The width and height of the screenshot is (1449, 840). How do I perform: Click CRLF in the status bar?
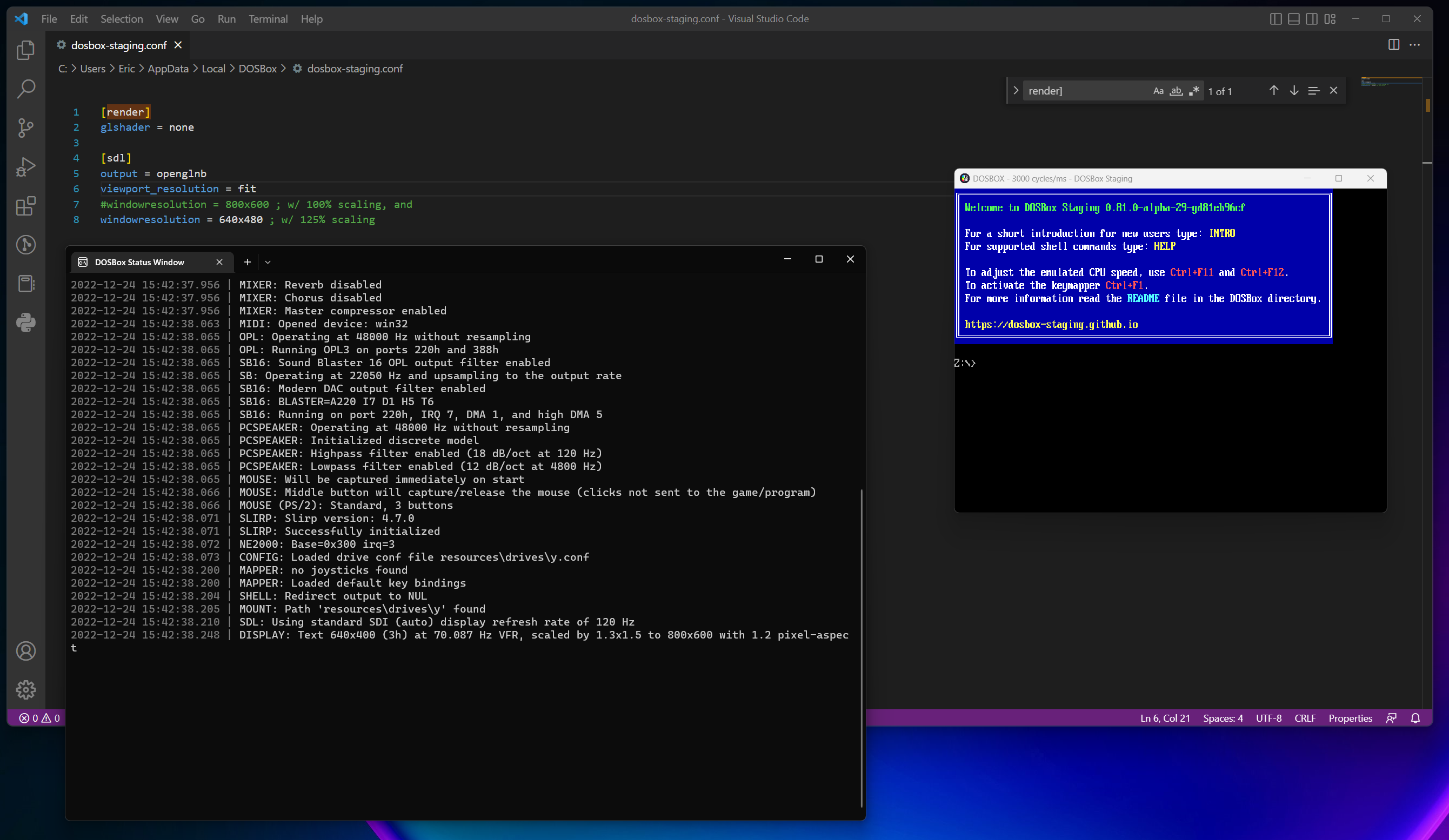tap(1305, 718)
